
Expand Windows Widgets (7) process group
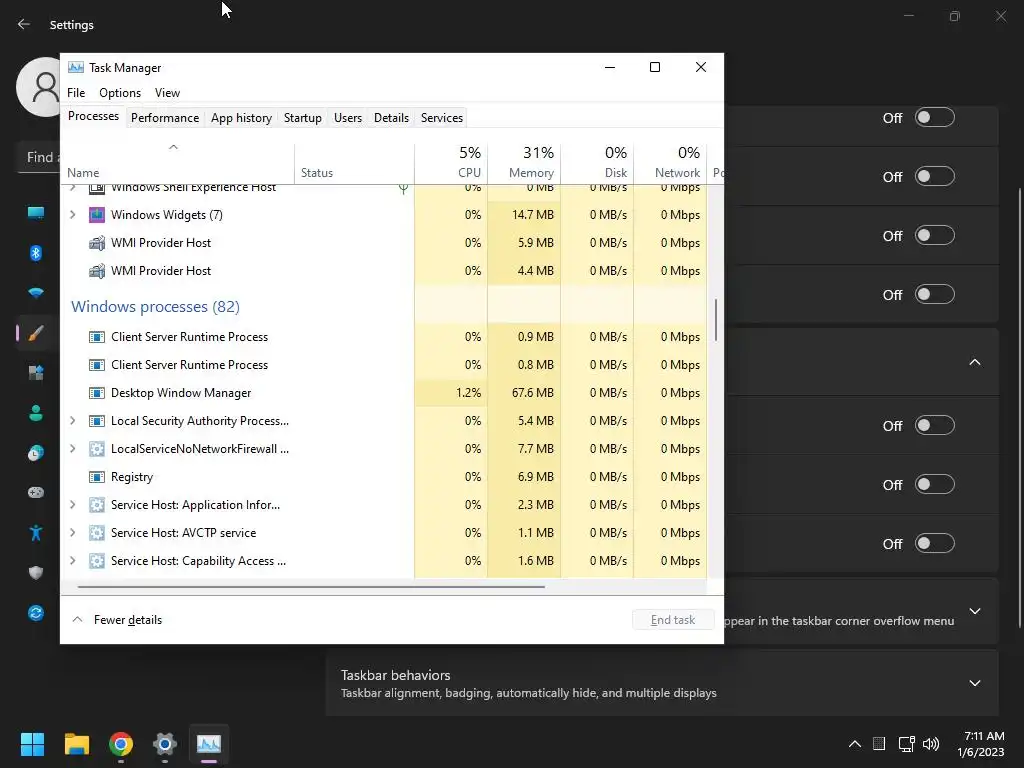tap(72, 215)
